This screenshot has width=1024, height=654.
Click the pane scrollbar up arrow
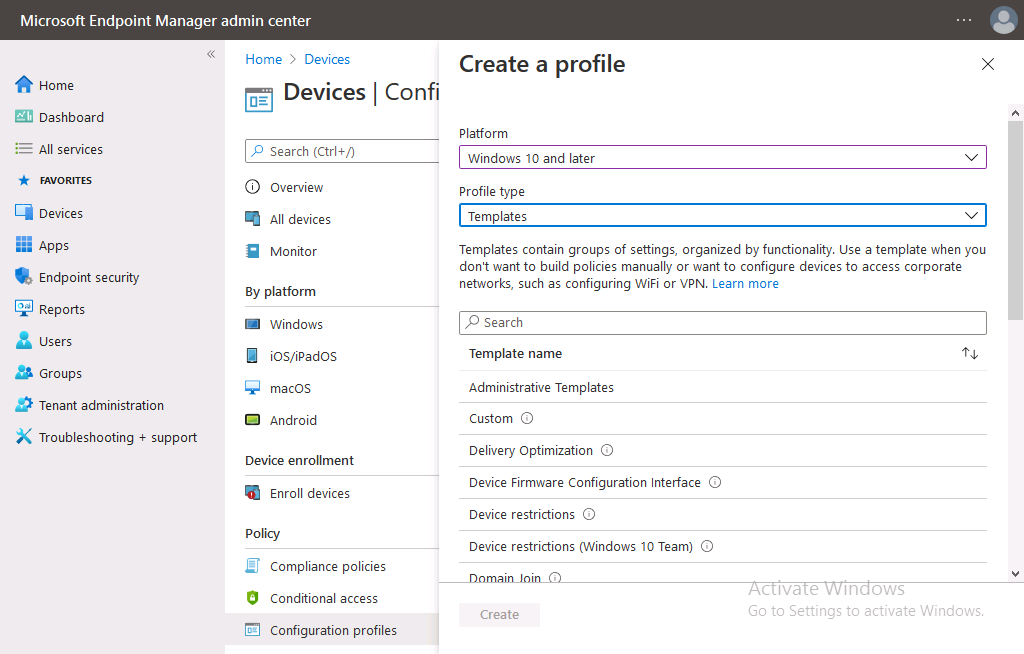1015,113
